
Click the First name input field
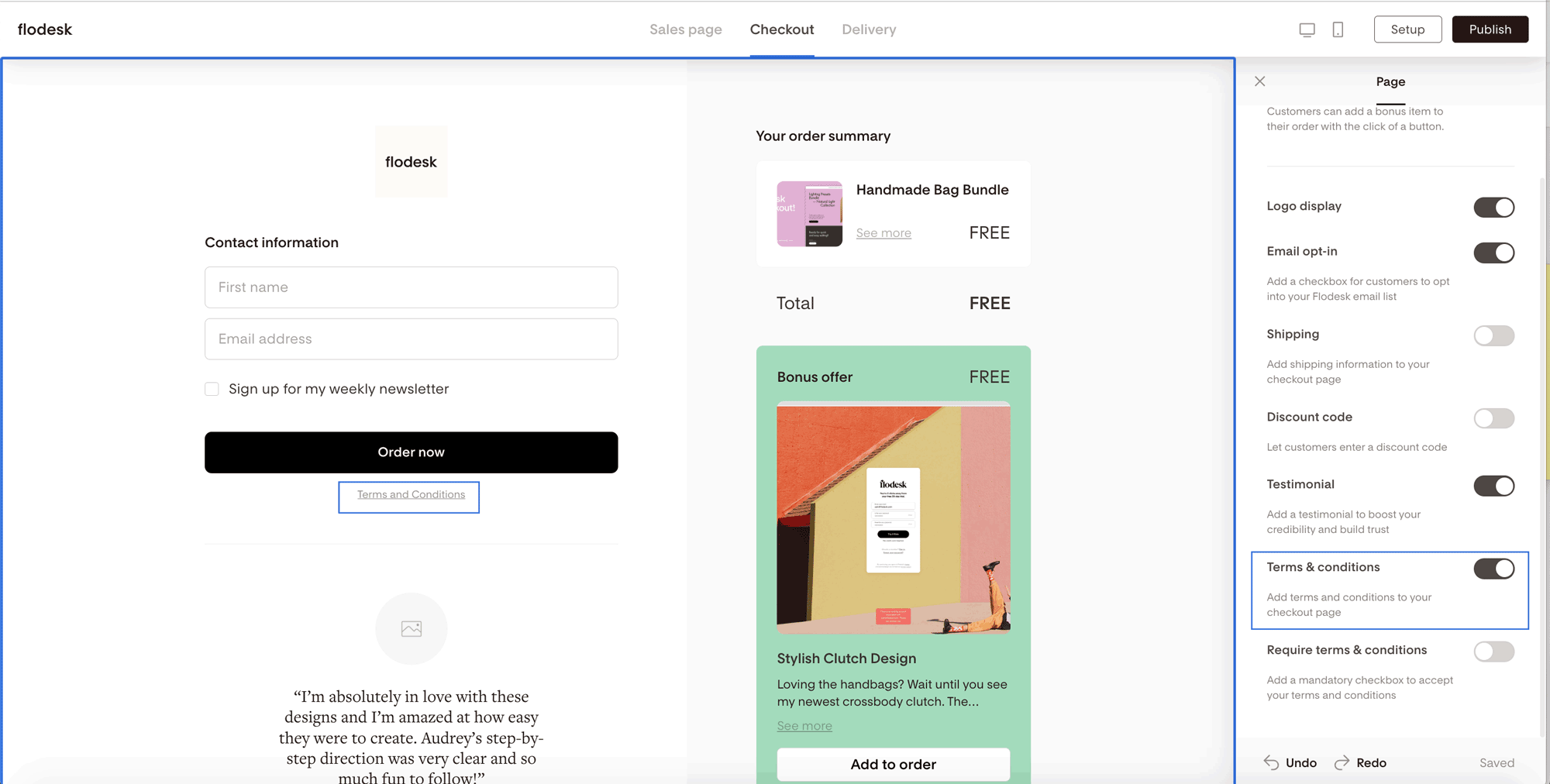(411, 287)
